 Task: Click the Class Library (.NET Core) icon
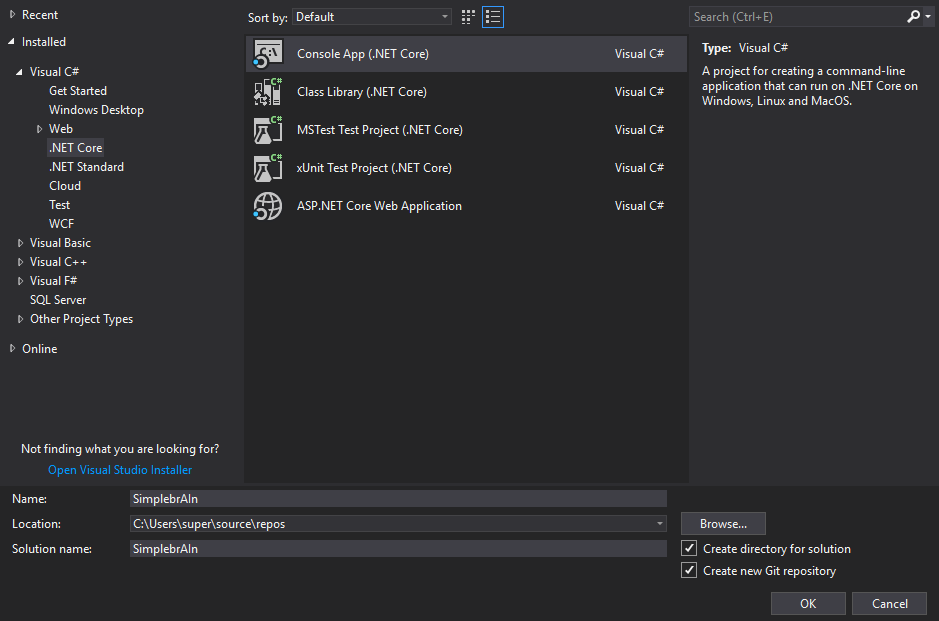(268, 92)
